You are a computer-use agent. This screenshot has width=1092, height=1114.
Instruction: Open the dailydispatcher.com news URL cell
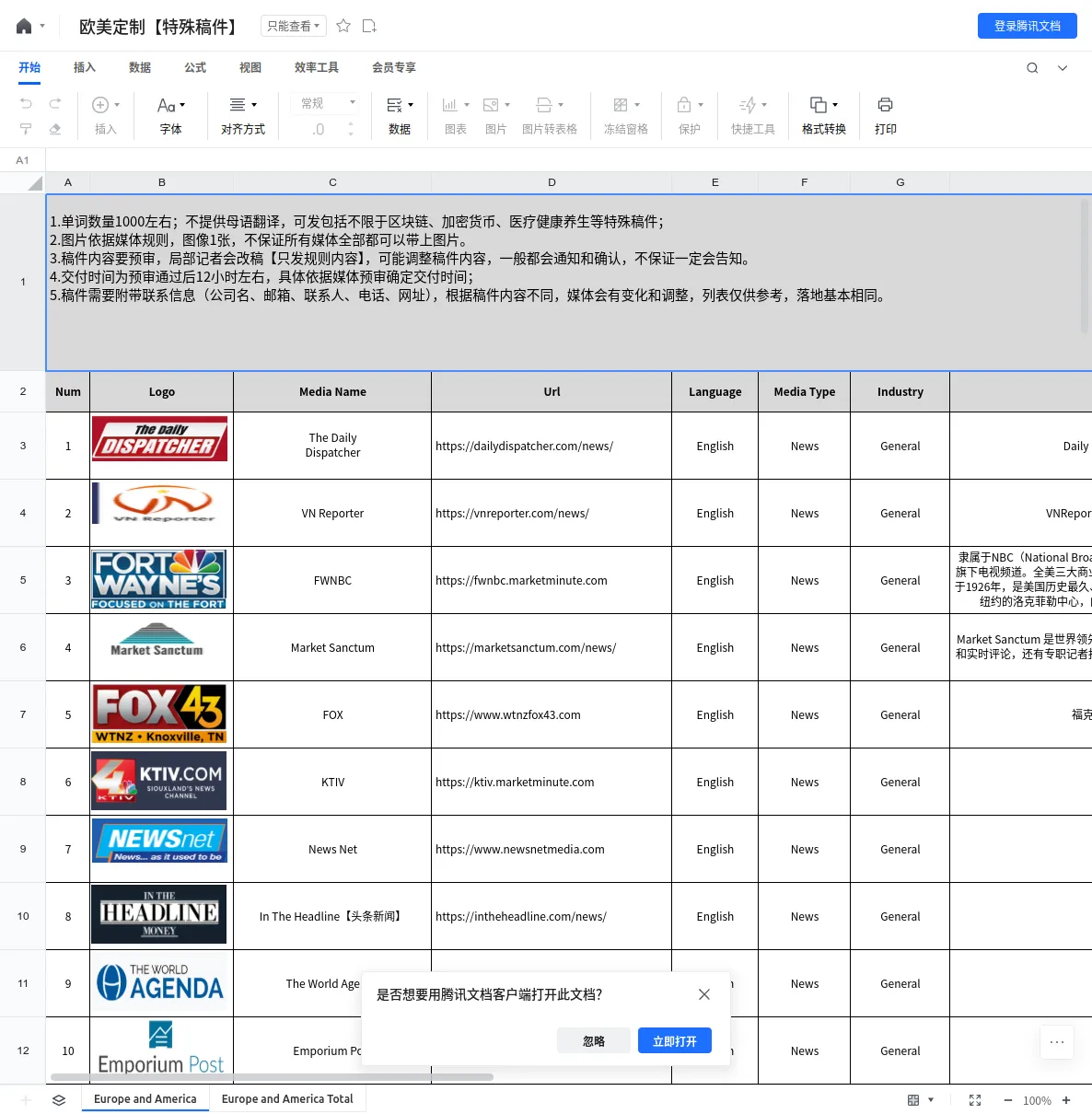(552, 446)
